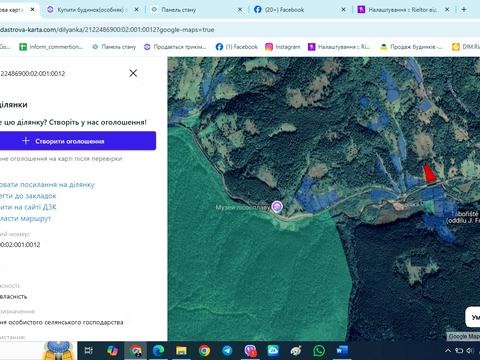
Task: Open the blue cloud app in taskbar
Action: (x=273, y=351)
